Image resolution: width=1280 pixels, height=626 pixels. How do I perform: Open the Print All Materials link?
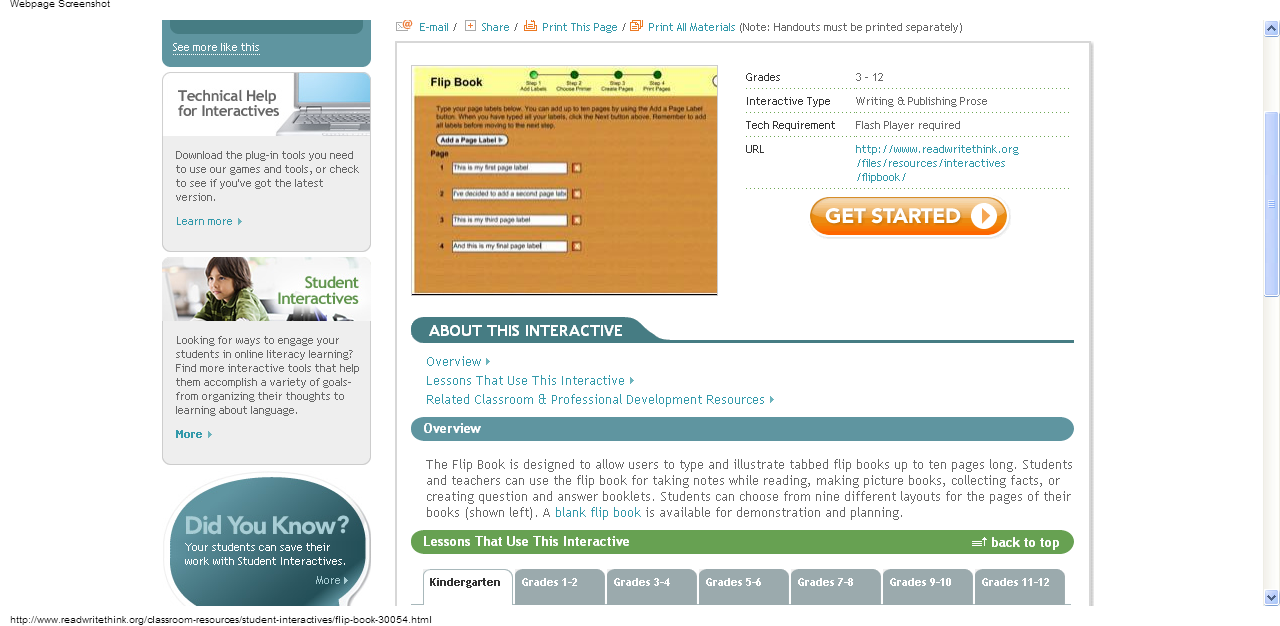[692, 28]
